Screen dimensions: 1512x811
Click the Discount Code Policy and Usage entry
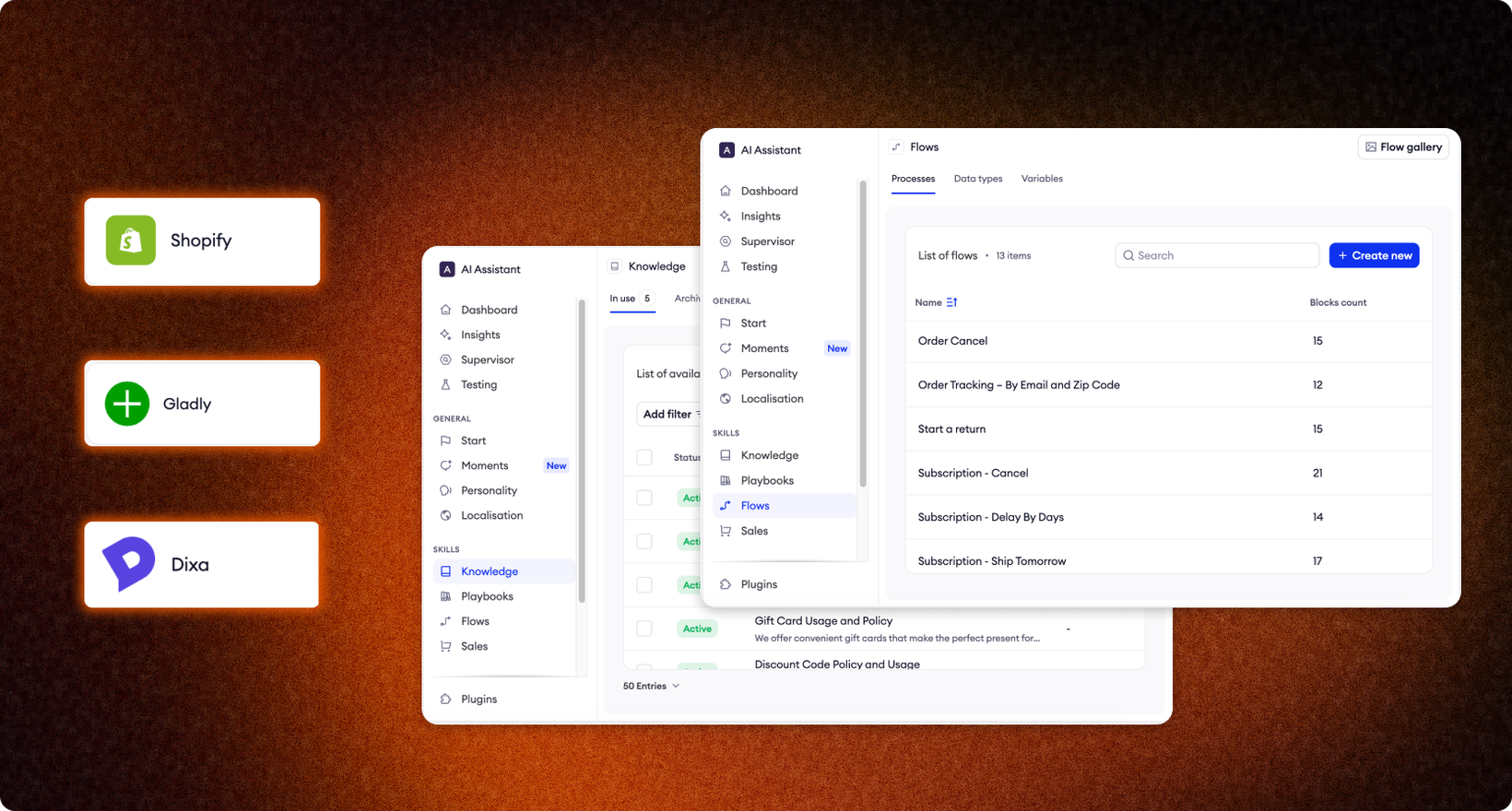pos(837,664)
